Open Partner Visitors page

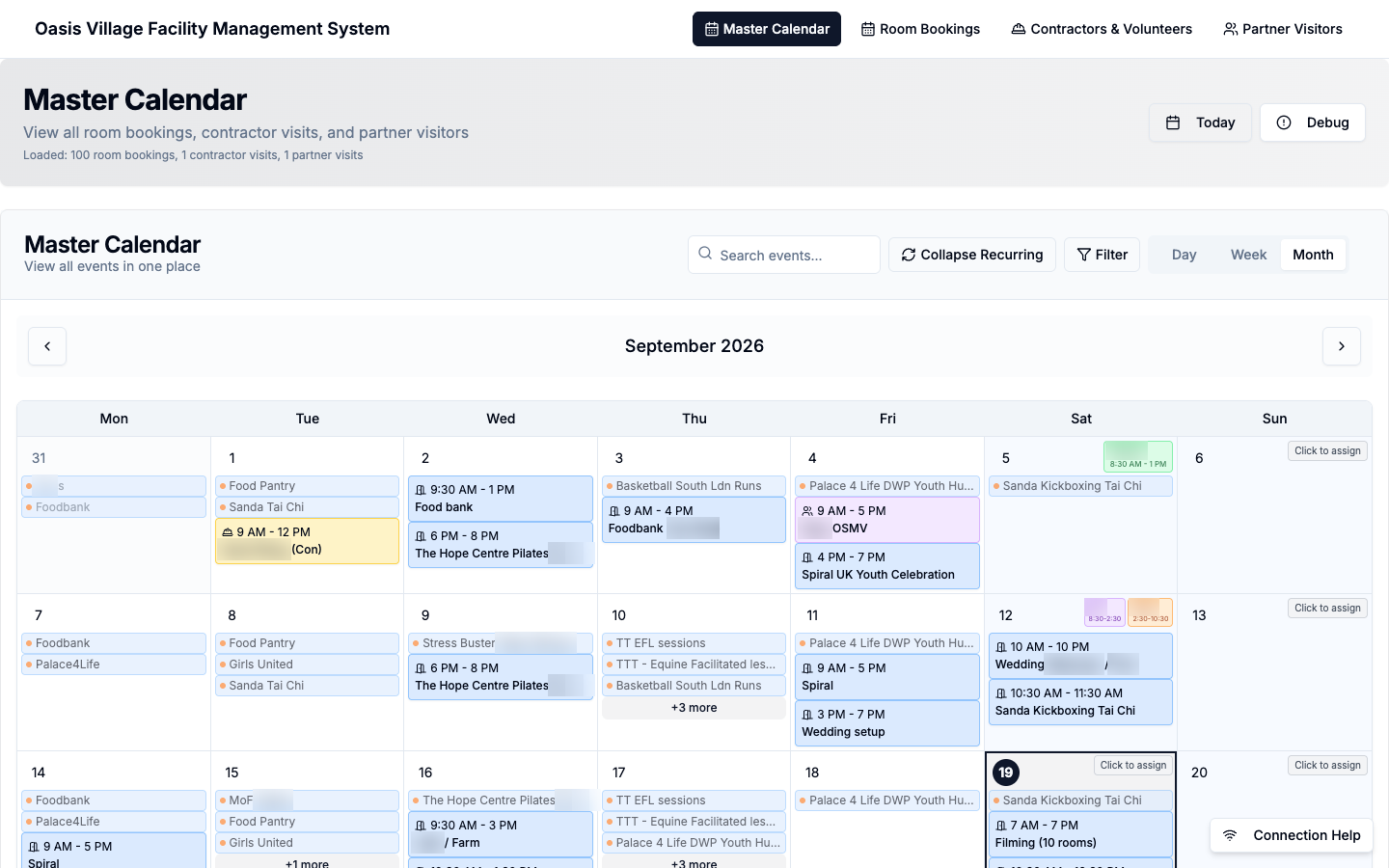click(x=1283, y=29)
